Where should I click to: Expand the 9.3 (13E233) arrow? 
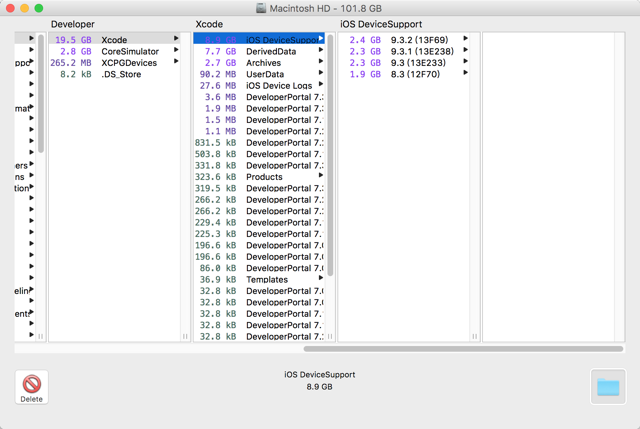pyautogui.click(x=465, y=61)
